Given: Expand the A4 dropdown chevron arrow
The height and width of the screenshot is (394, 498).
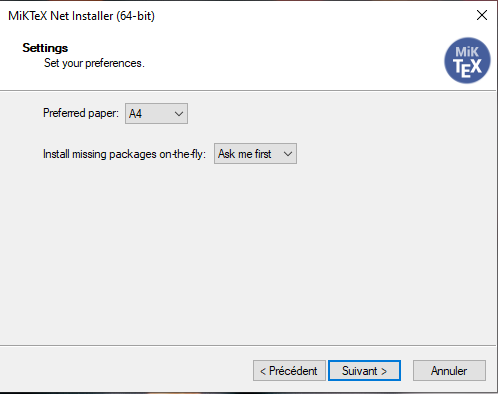Looking at the screenshot, I should coord(179,114).
